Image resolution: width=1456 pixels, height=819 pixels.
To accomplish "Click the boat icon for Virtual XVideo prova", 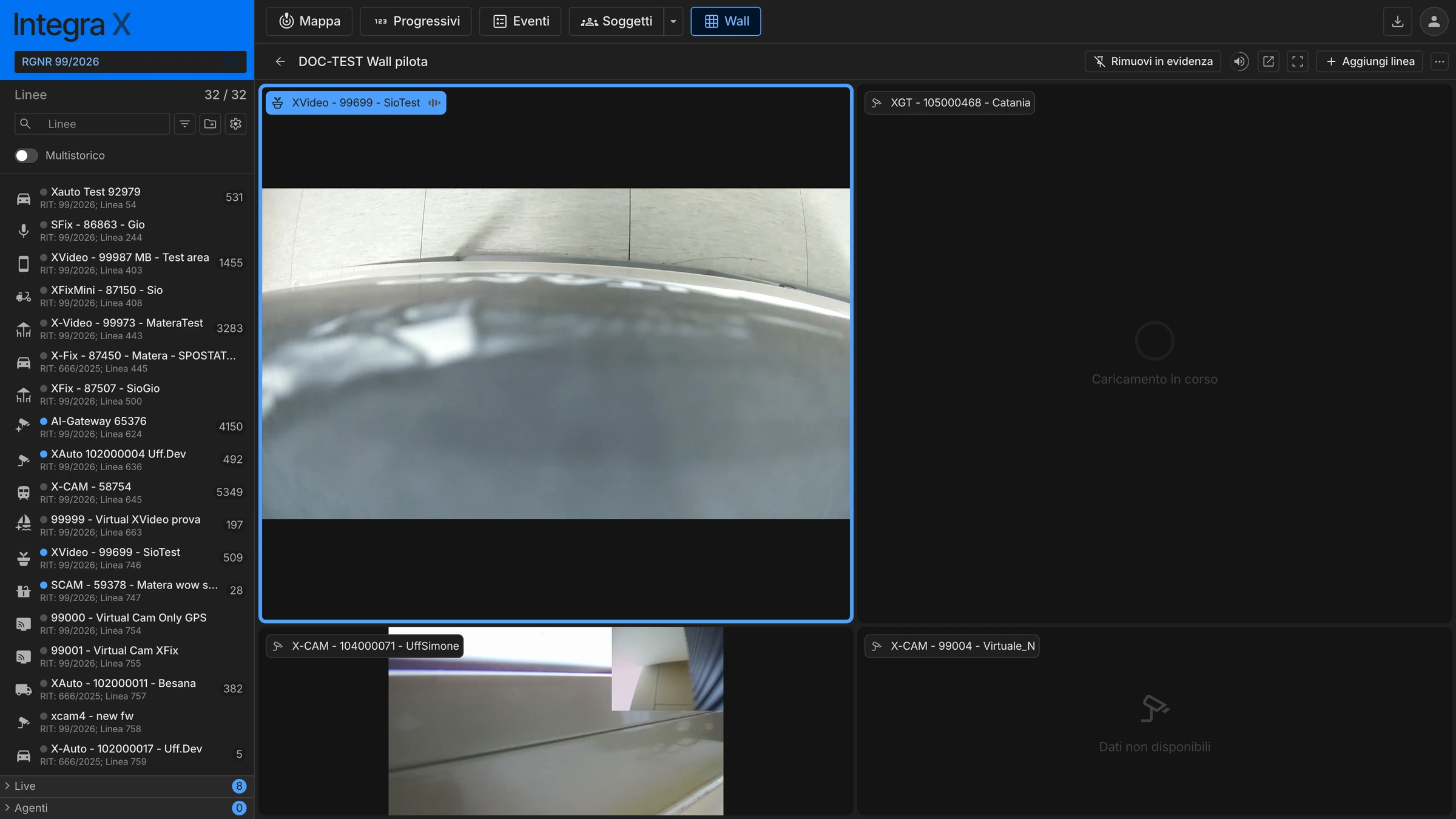I will coord(24,524).
